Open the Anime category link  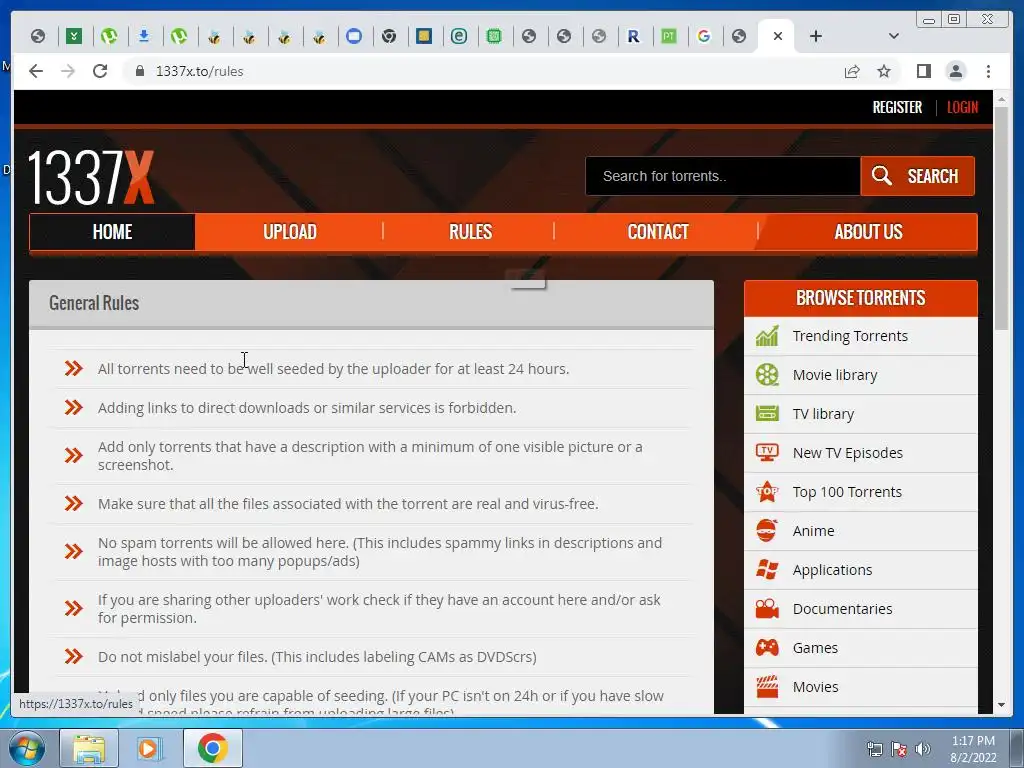pyautogui.click(x=813, y=531)
